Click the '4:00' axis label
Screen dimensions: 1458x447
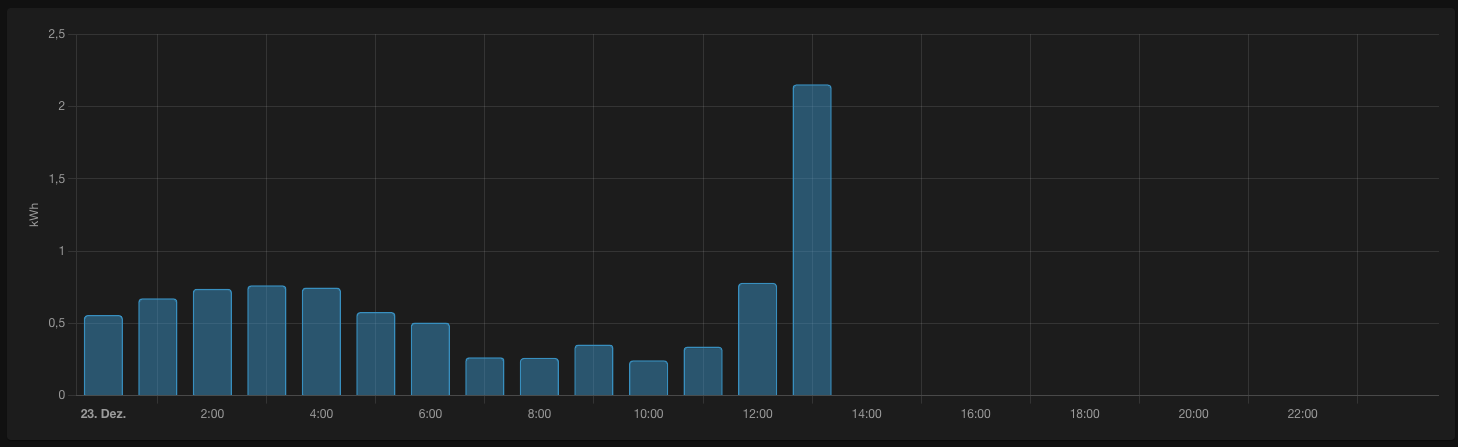321,414
